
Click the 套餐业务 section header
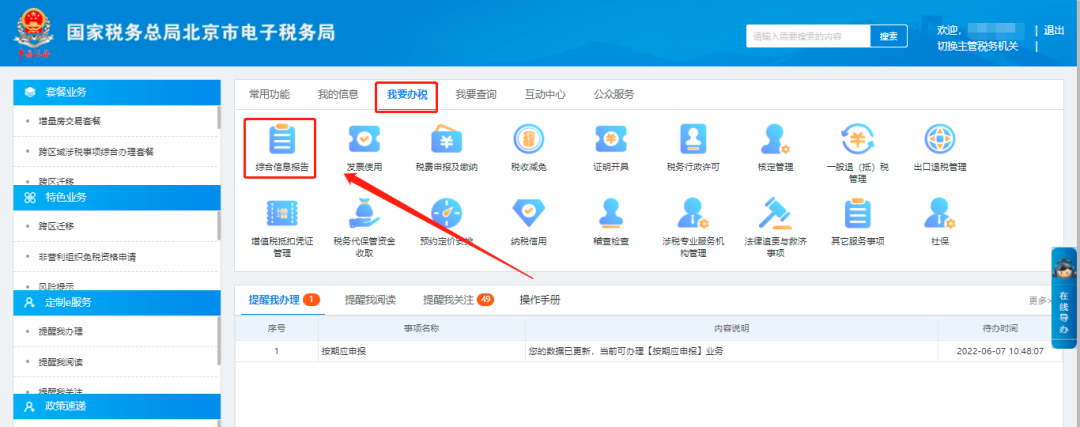pos(117,92)
